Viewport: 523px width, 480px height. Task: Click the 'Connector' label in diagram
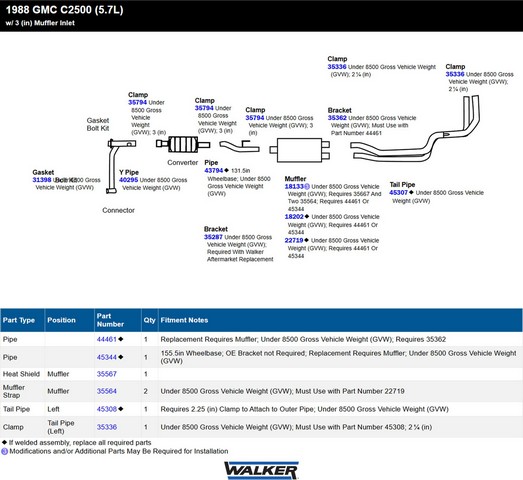click(118, 210)
